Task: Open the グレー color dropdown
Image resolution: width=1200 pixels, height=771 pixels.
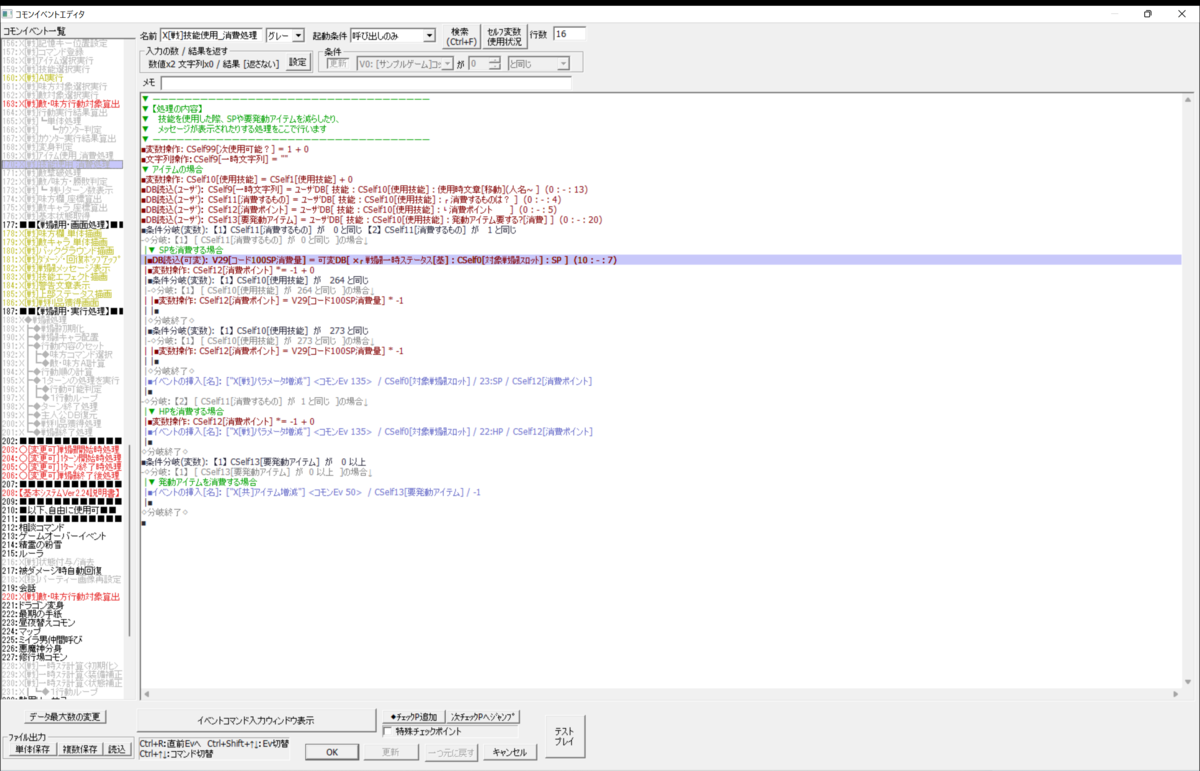Action: [x=283, y=36]
